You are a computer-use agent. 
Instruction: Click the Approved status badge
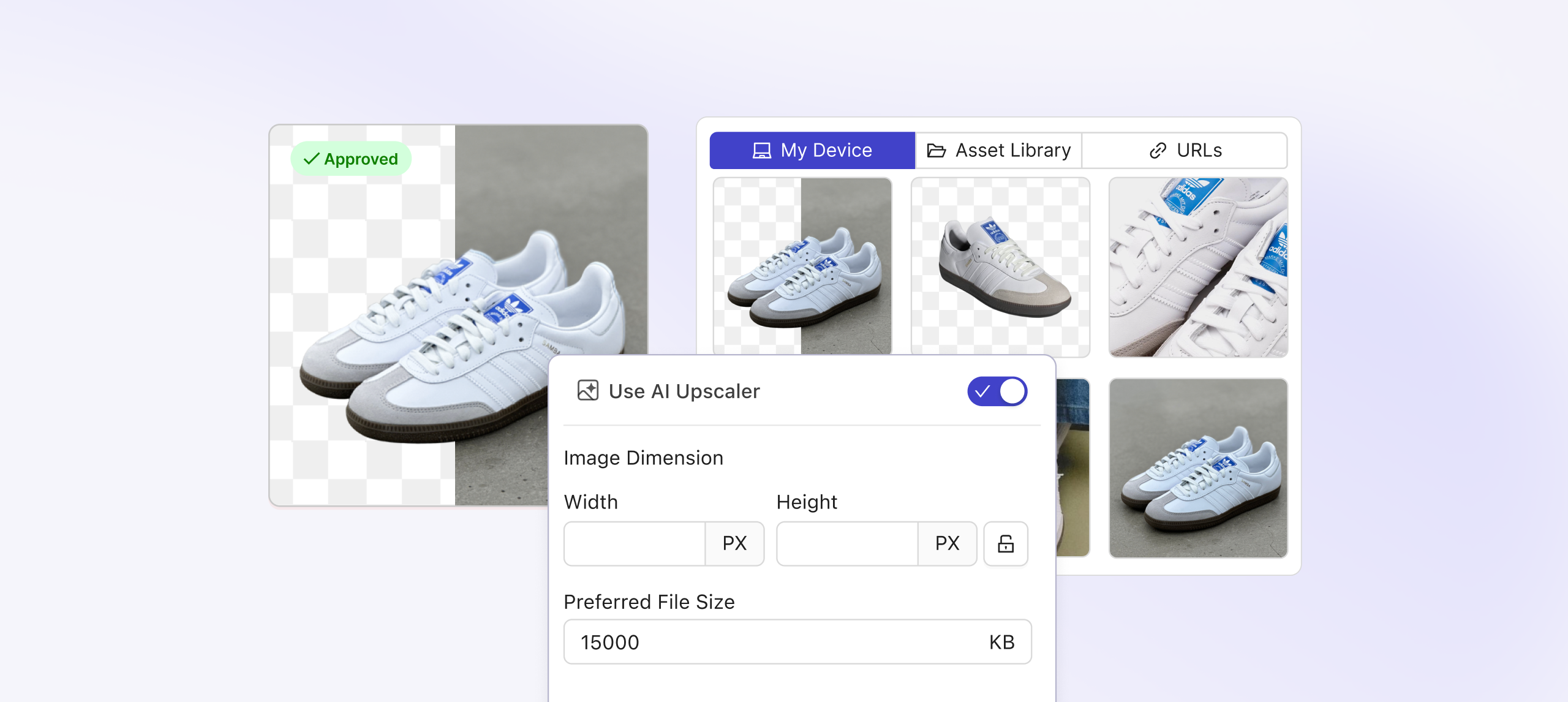[350, 159]
